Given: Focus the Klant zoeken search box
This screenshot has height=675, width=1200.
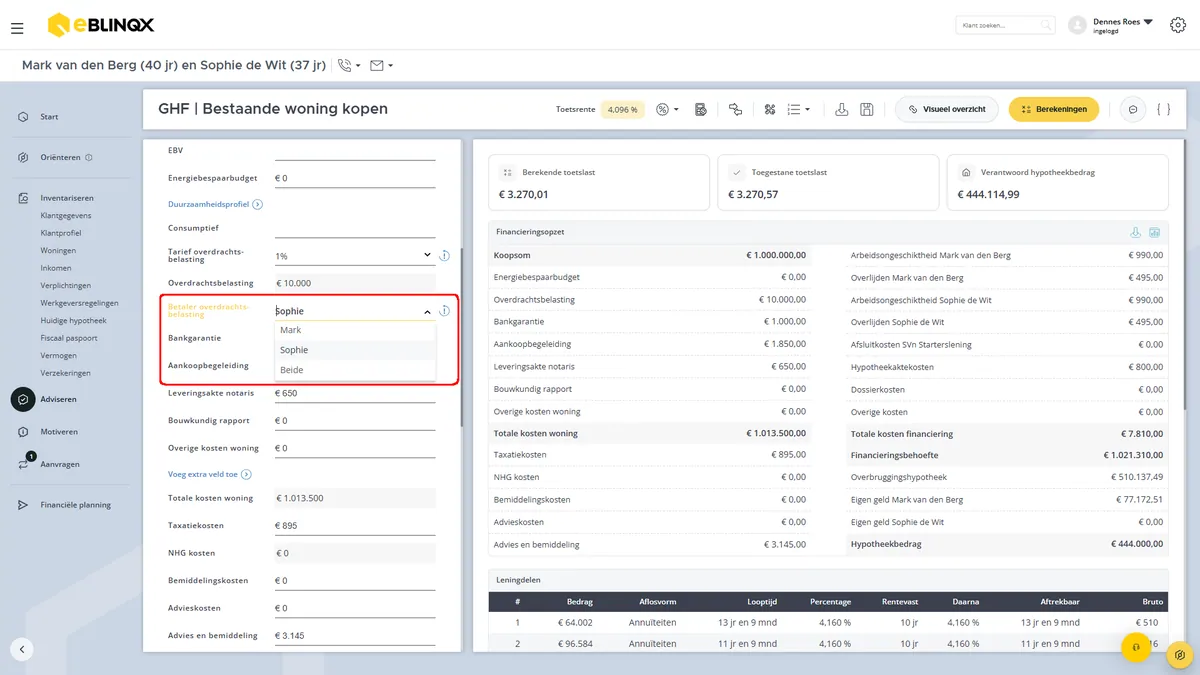Looking at the screenshot, I should click(1005, 25).
